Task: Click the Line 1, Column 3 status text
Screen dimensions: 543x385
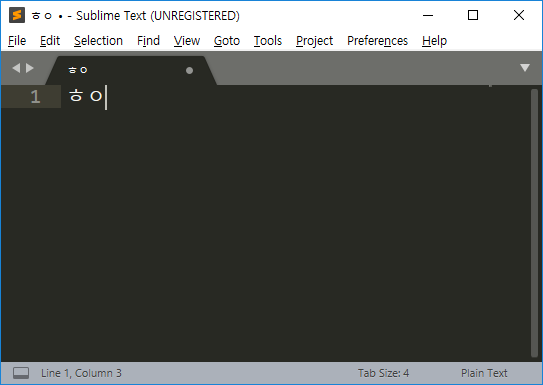Action: pos(81,373)
